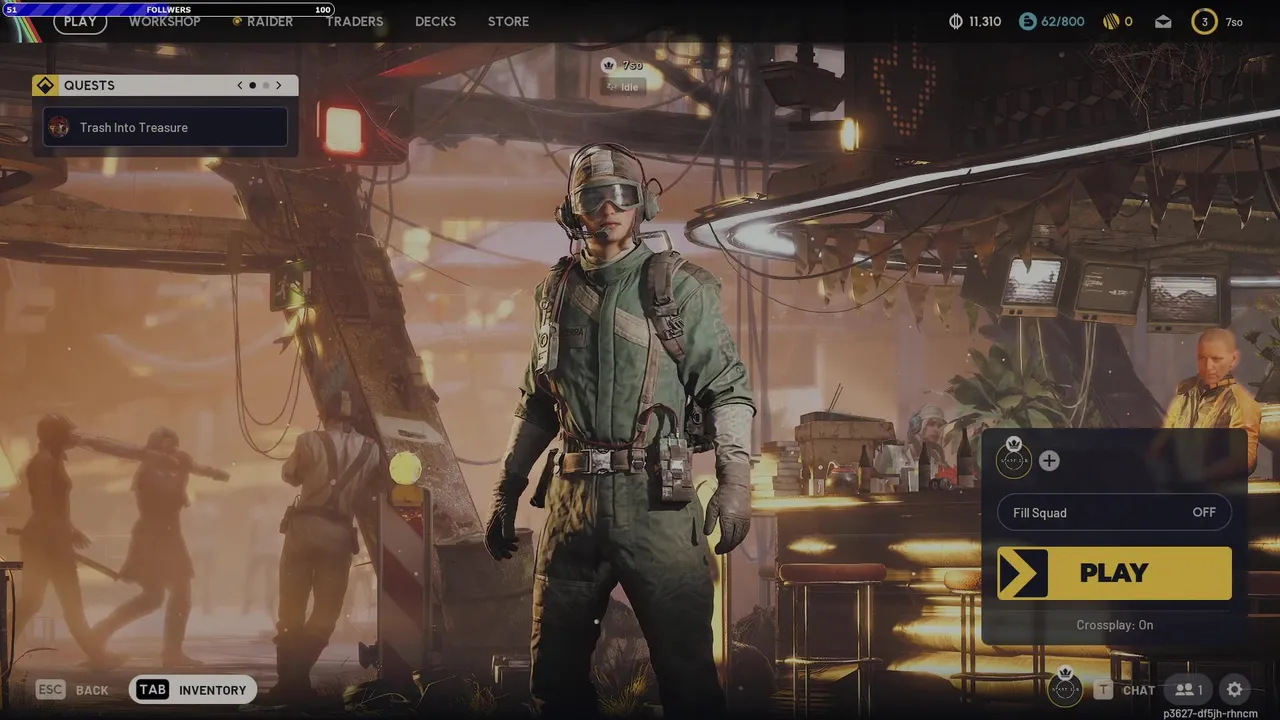Open Chat with the T button
This screenshot has width=1280, height=720.
(x=1124, y=690)
